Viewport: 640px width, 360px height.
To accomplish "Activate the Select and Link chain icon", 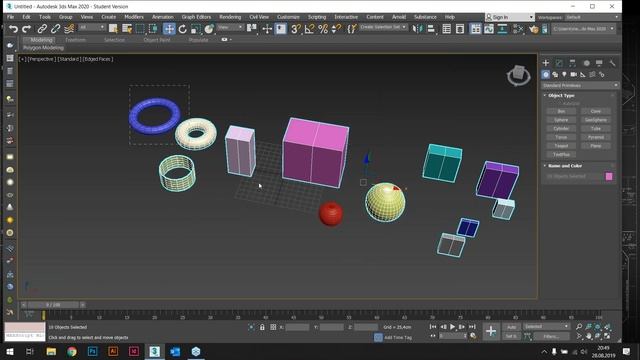I will point(42,29).
